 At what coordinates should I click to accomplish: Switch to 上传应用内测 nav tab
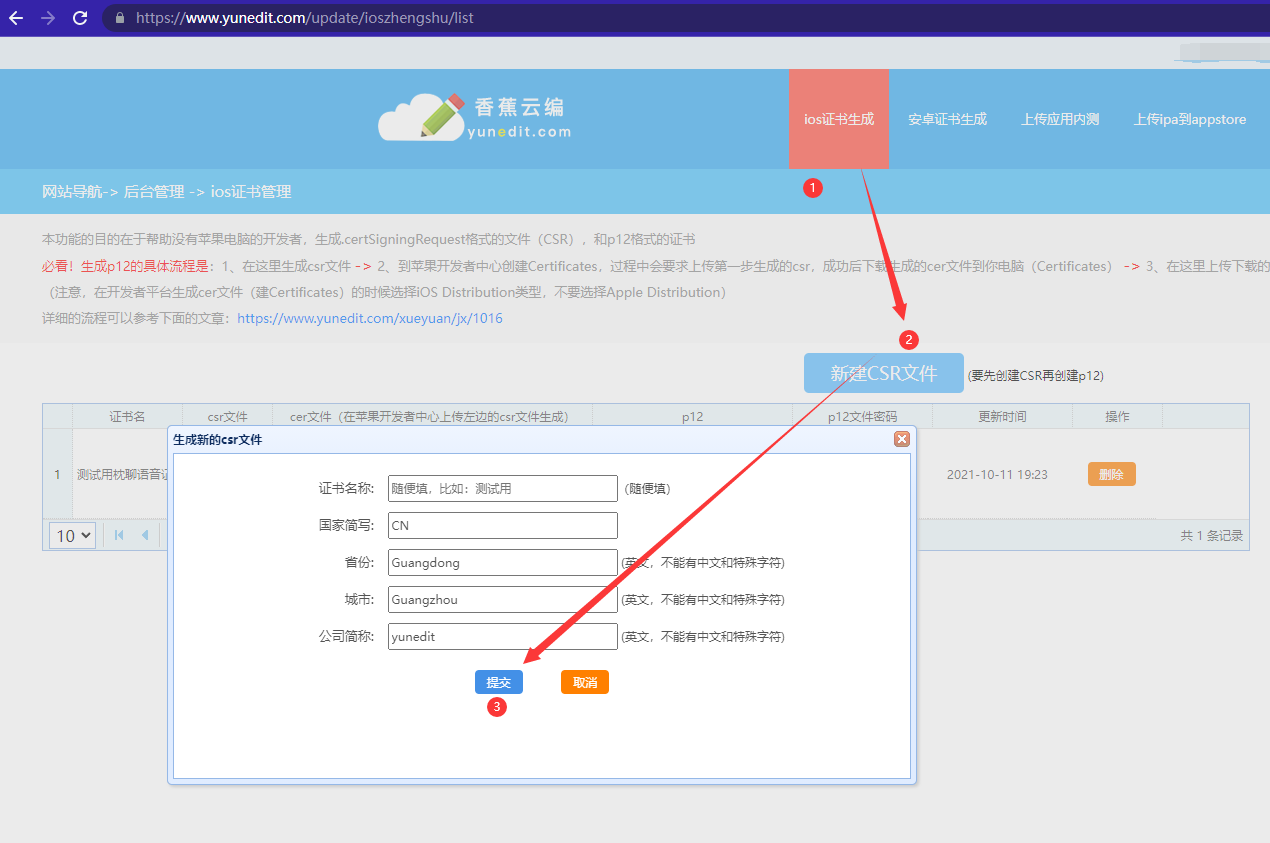(x=1060, y=119)
